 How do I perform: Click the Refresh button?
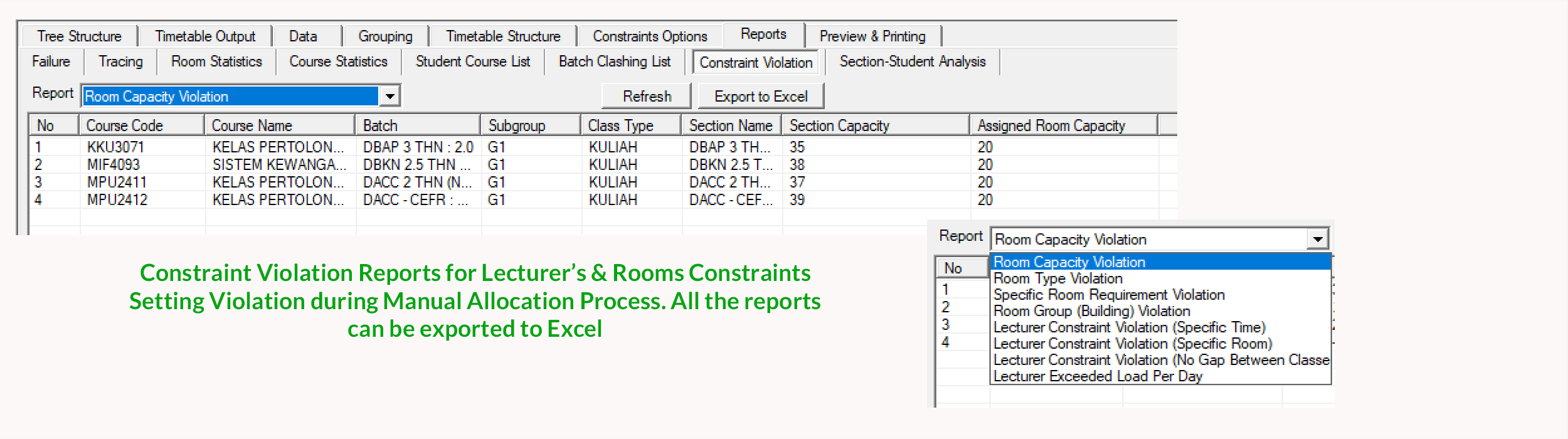[646, 97]
